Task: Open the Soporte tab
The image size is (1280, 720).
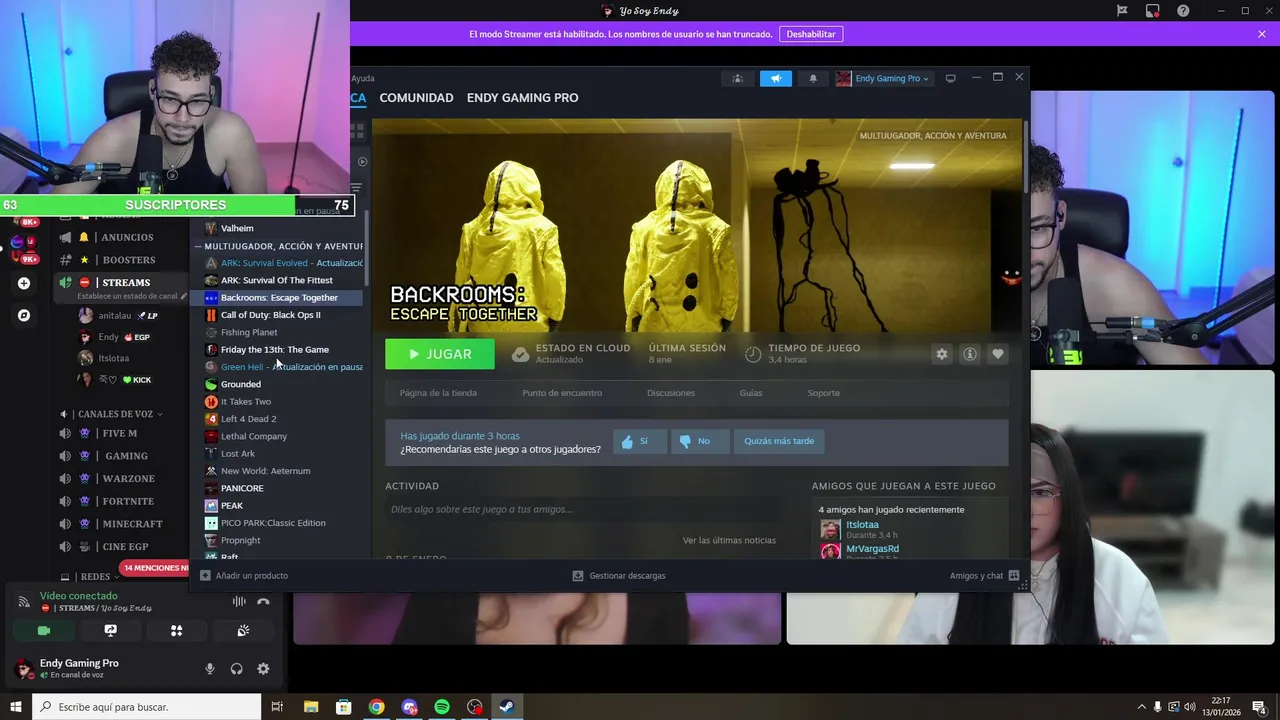Action: tap(824, 393)
